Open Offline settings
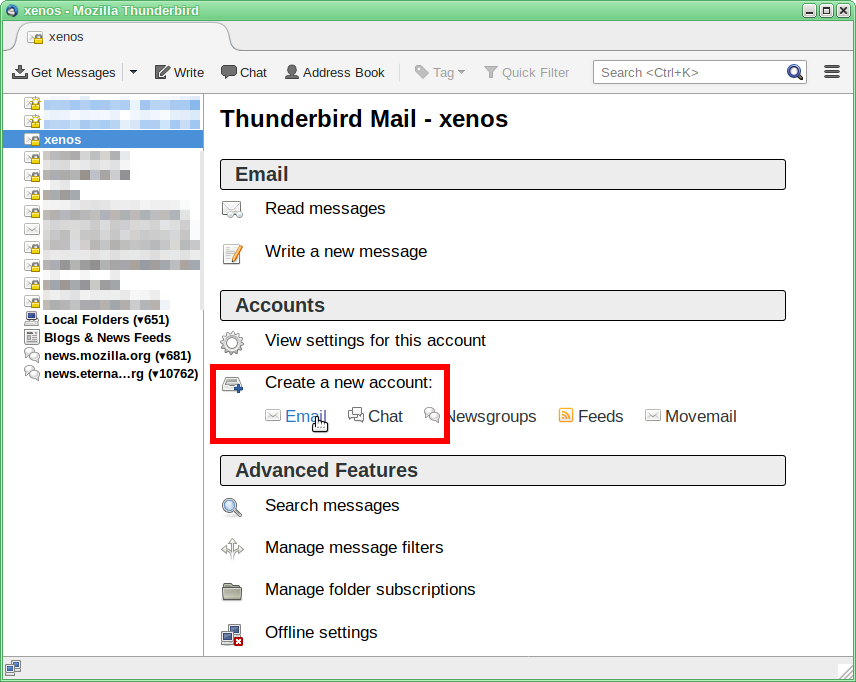This screenshot has width=856, height=682. click(x=321, y=632)
